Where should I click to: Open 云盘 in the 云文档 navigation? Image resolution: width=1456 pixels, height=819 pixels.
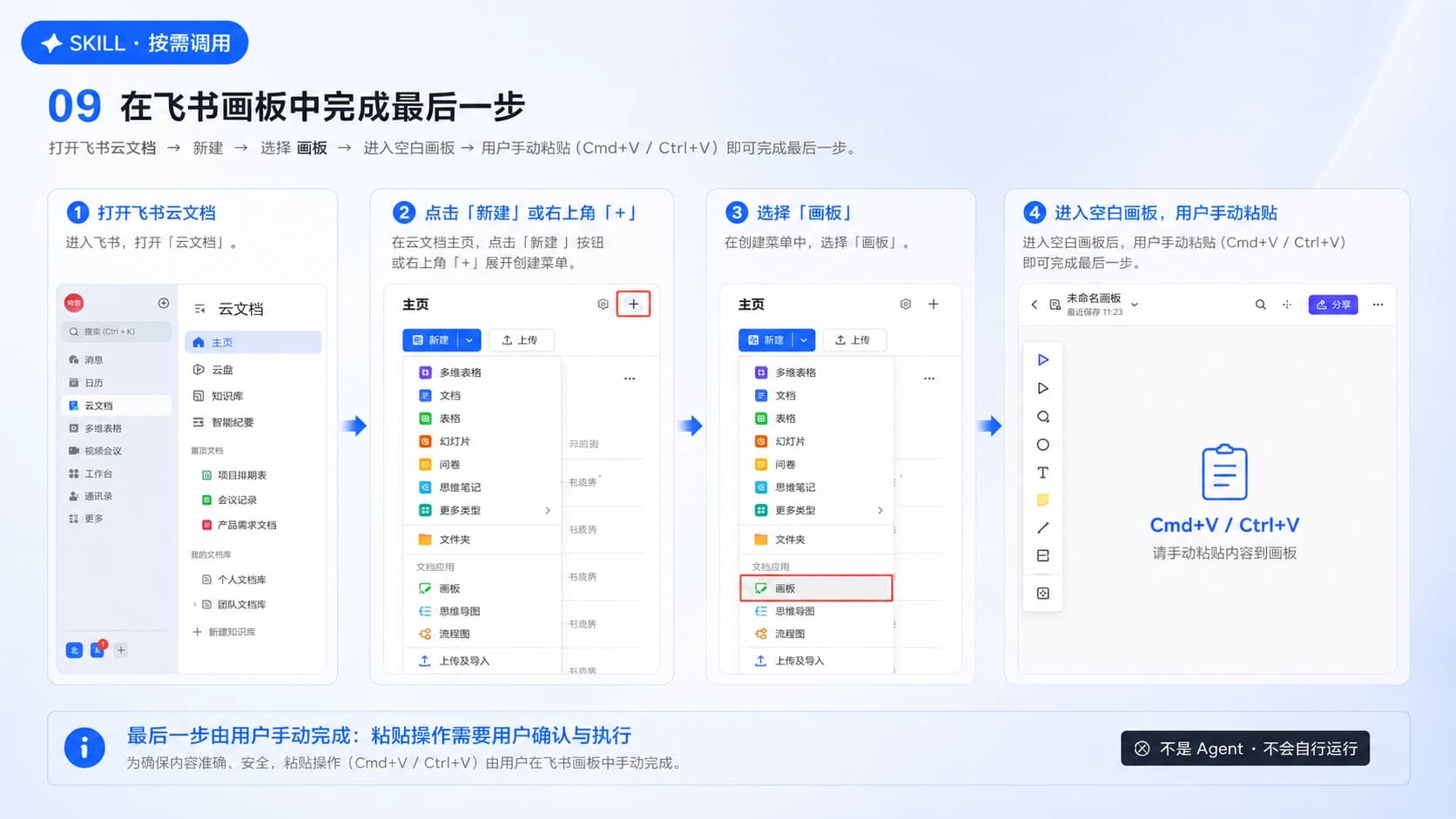tap(213, 370)
